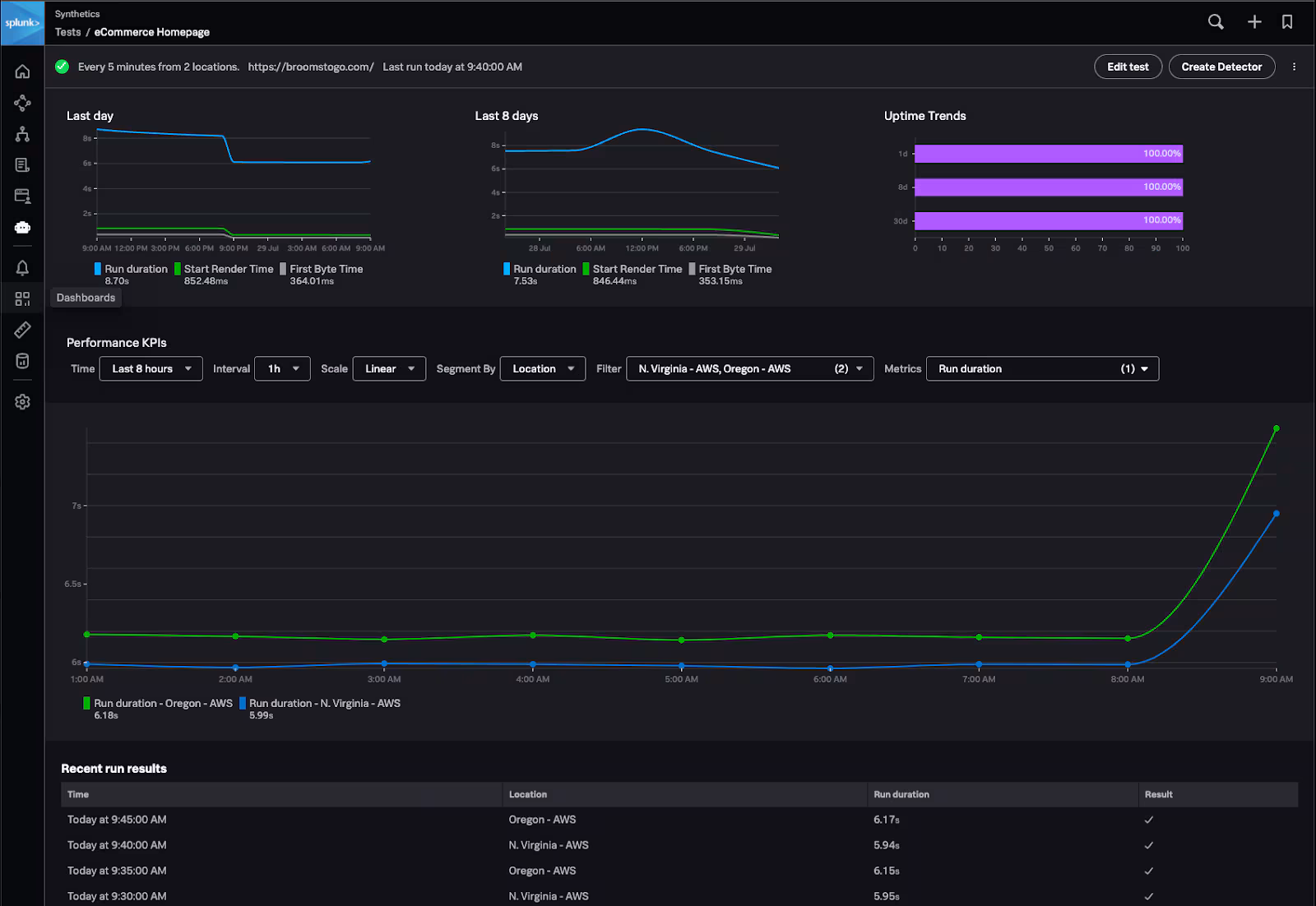This screenshot has width=1316, height=906.
Task: Open the Home icon in sidebar
Action: 22,72
